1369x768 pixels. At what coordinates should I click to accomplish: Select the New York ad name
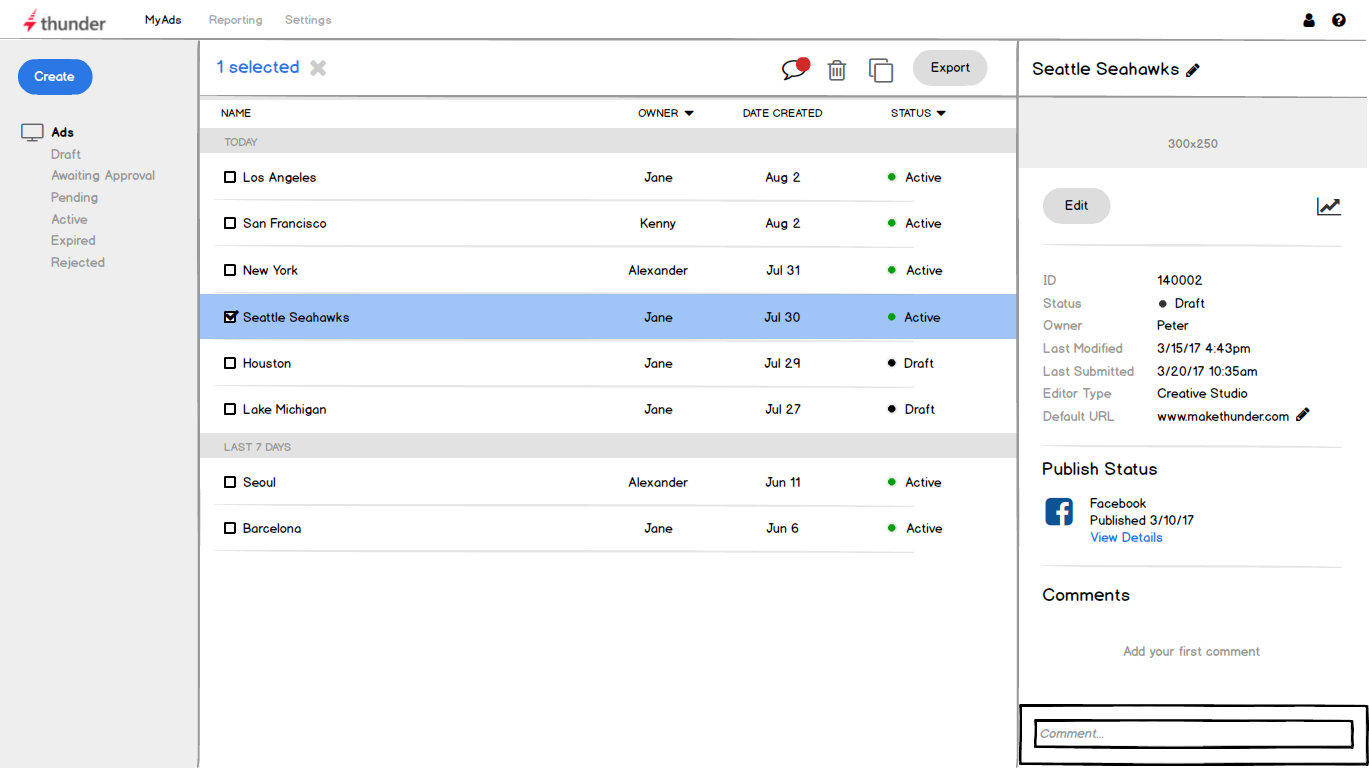click(x=270, y=270)
